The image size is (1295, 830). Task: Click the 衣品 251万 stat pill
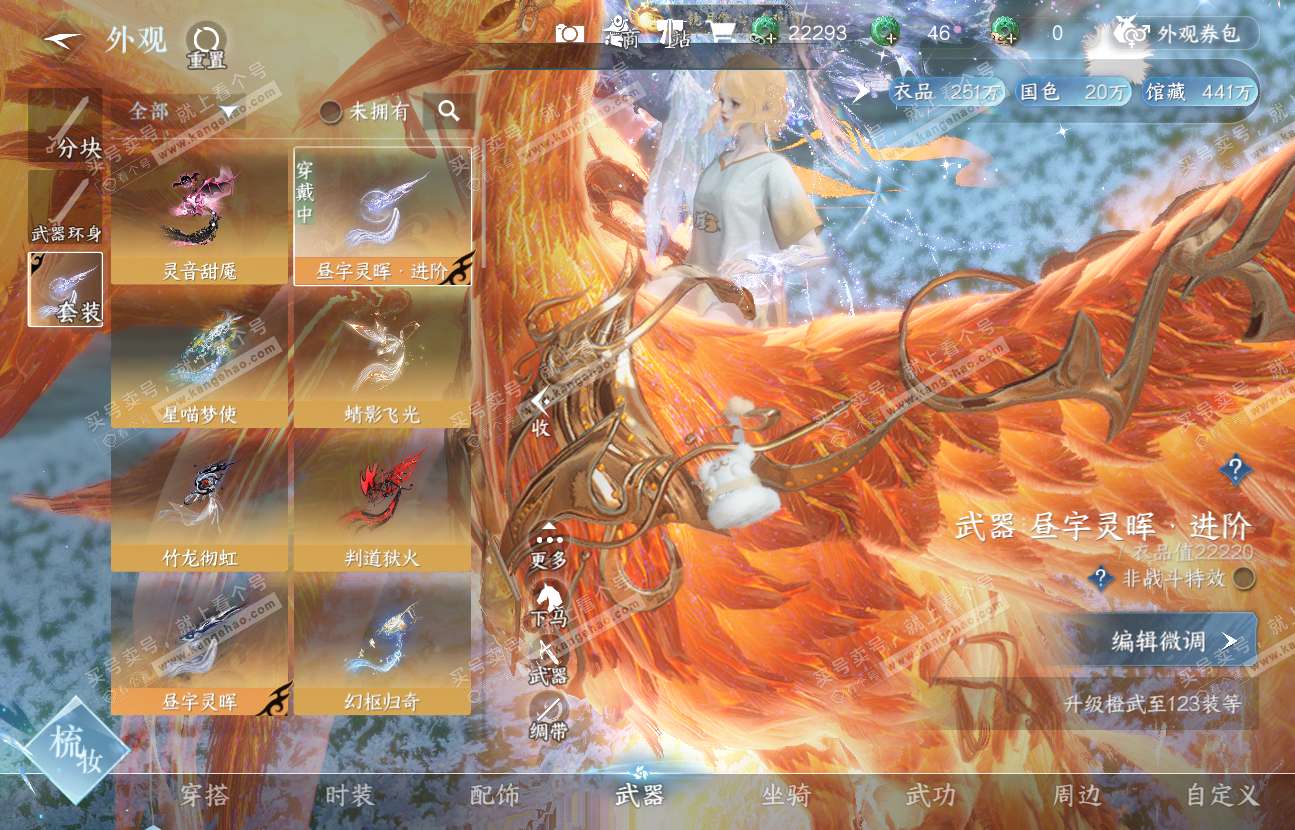point(947,92)
